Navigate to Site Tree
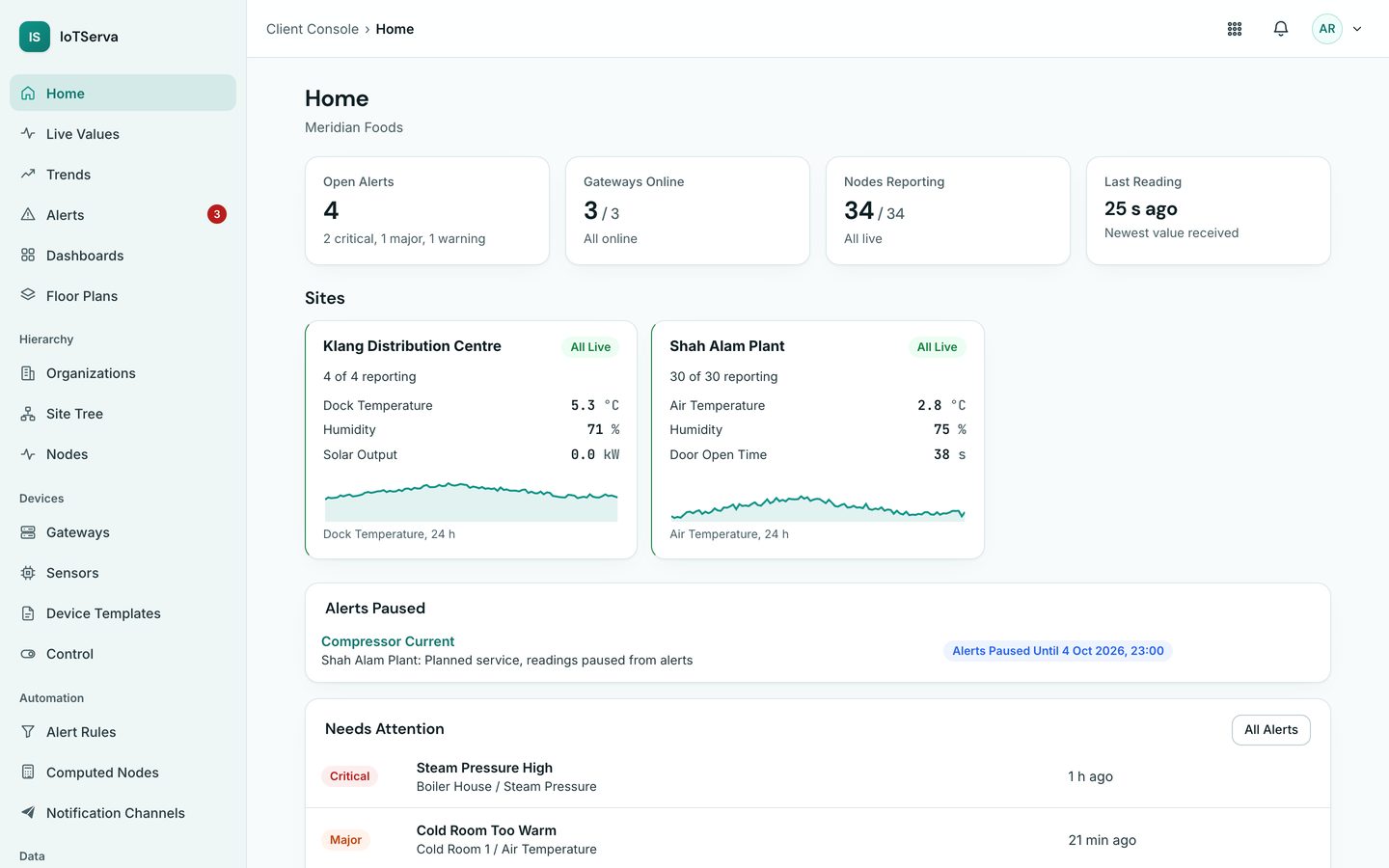The width and height of the screenshot is (1389, 868). click(123, 414)
